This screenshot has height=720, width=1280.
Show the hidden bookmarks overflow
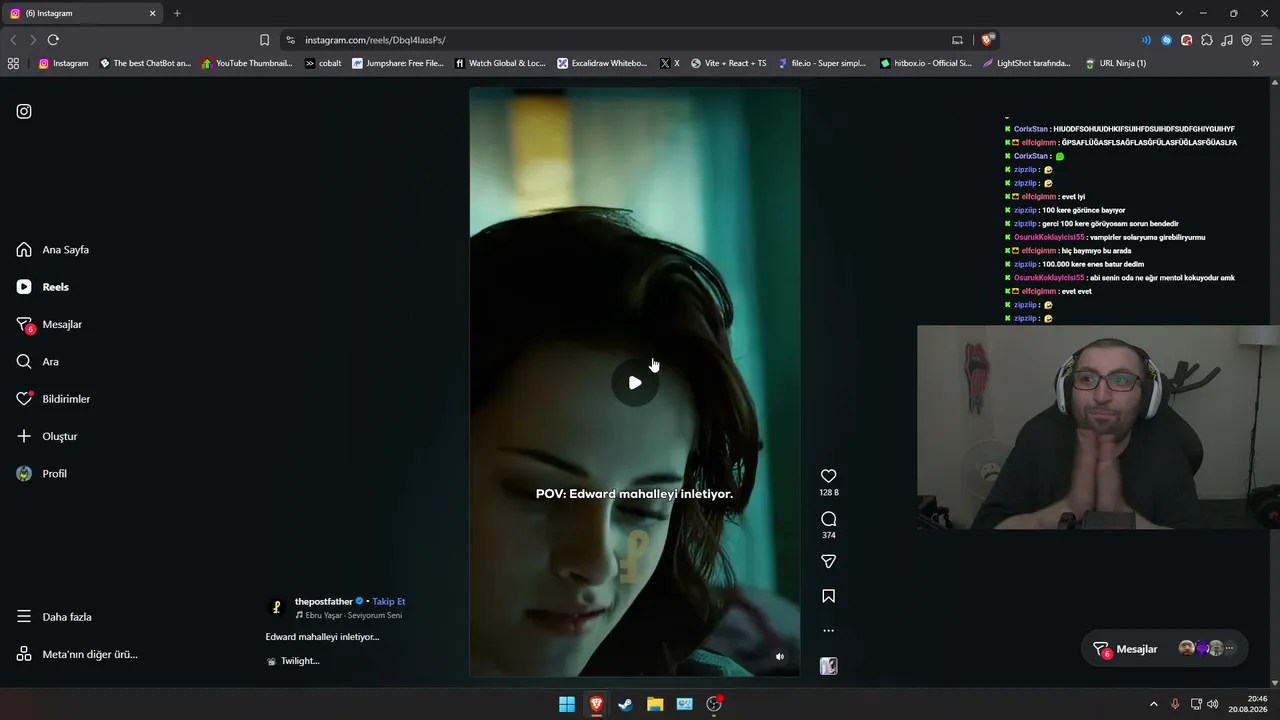coord(1256,63)
